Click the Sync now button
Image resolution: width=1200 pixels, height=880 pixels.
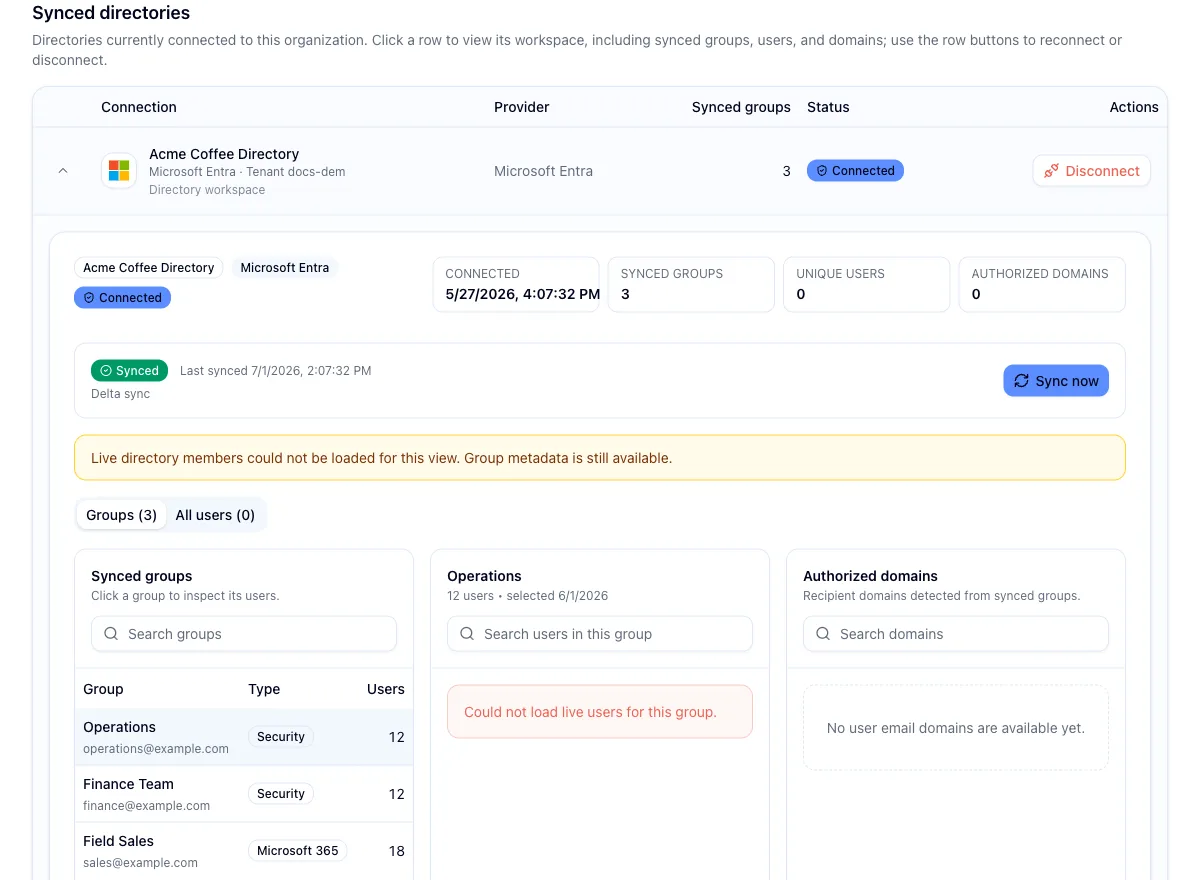pyautogui.click(x=1056, y=381)
